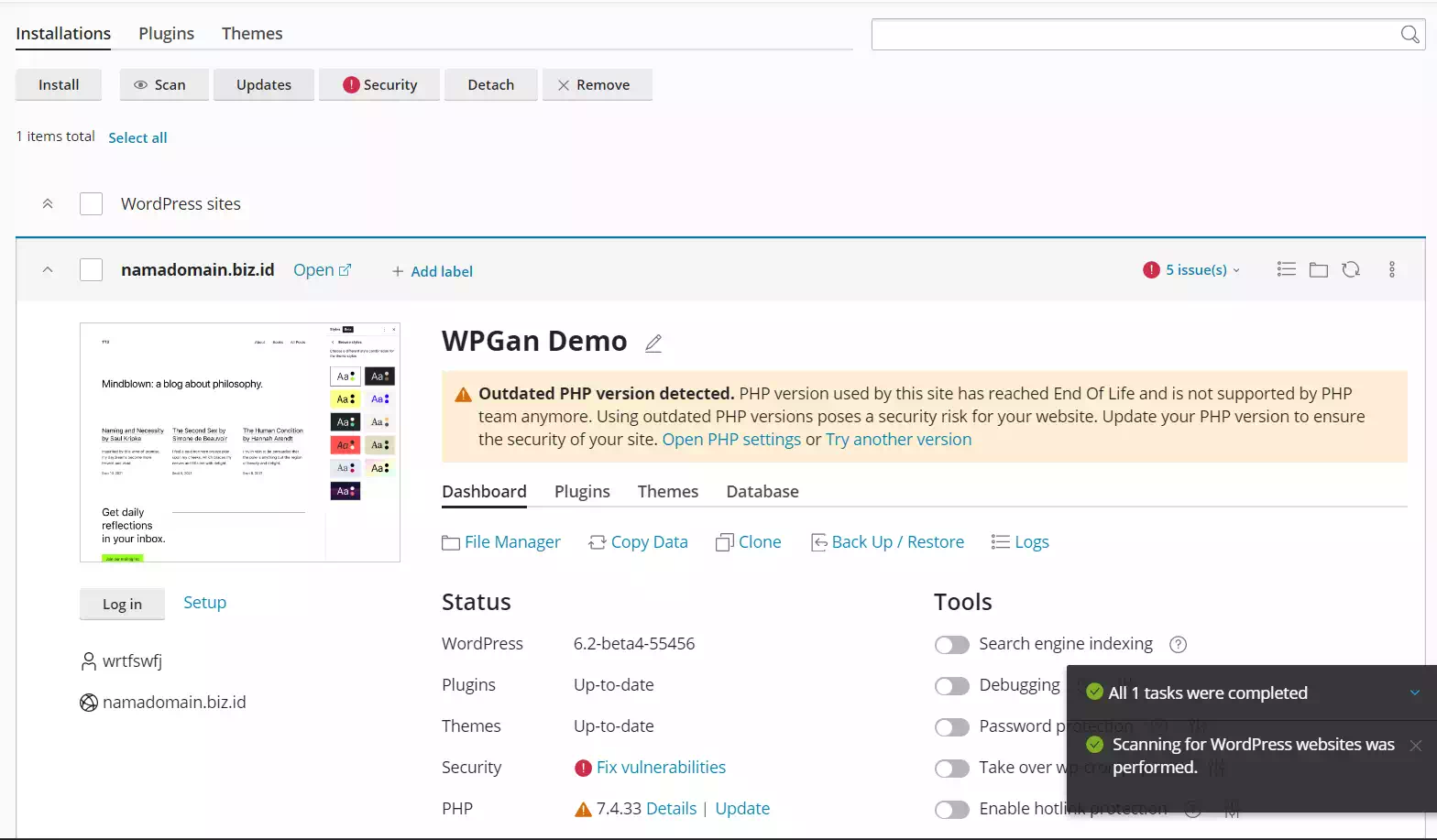Image resolution: width=1437 pixels, height=840 pixels.
Task: Open the three-dot more actions menu
Action: 1391,269
